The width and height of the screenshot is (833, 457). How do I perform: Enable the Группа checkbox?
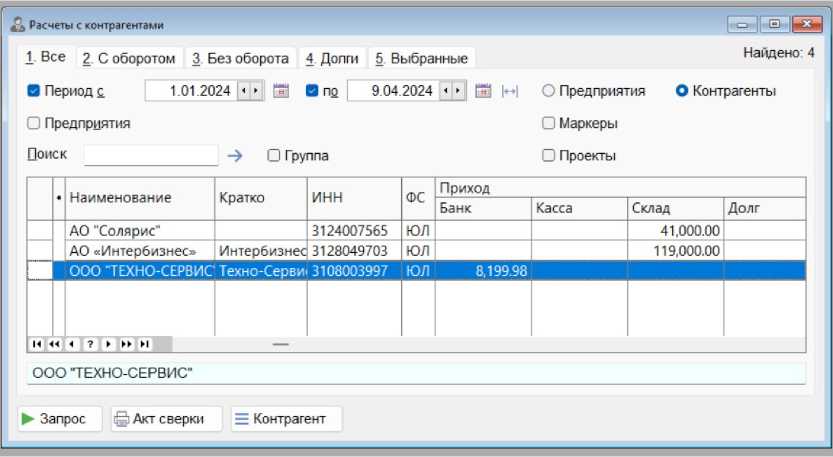point(274,156)
